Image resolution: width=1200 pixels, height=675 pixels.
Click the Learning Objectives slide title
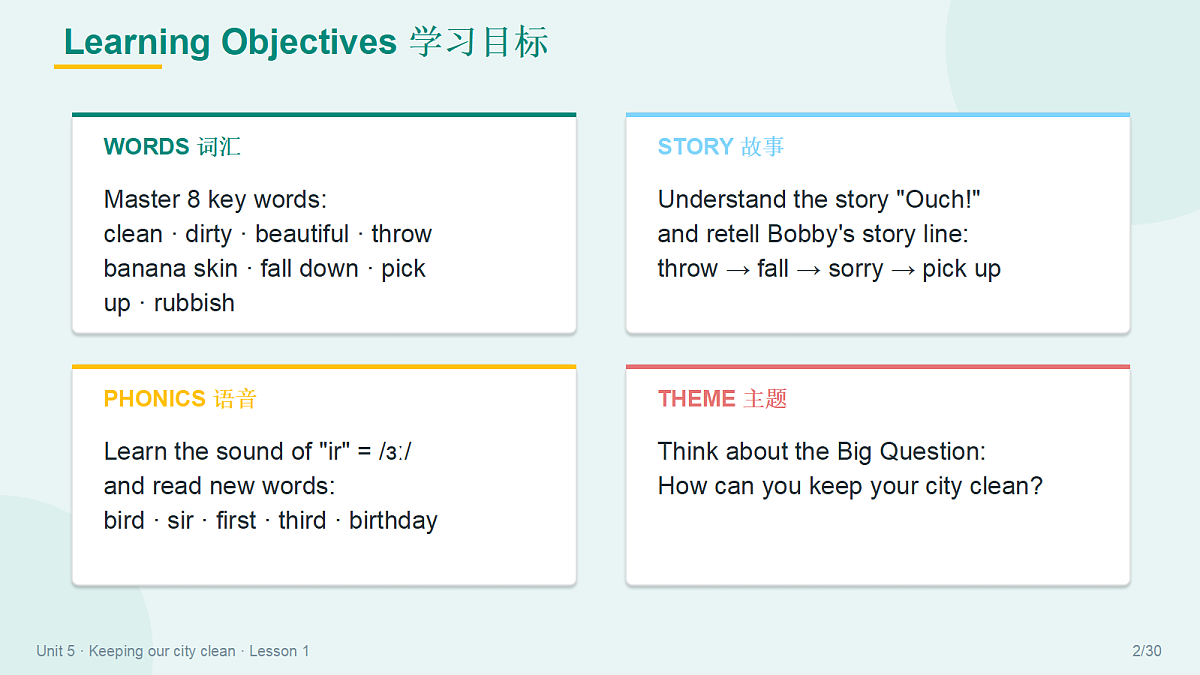[x=306, y=42]
